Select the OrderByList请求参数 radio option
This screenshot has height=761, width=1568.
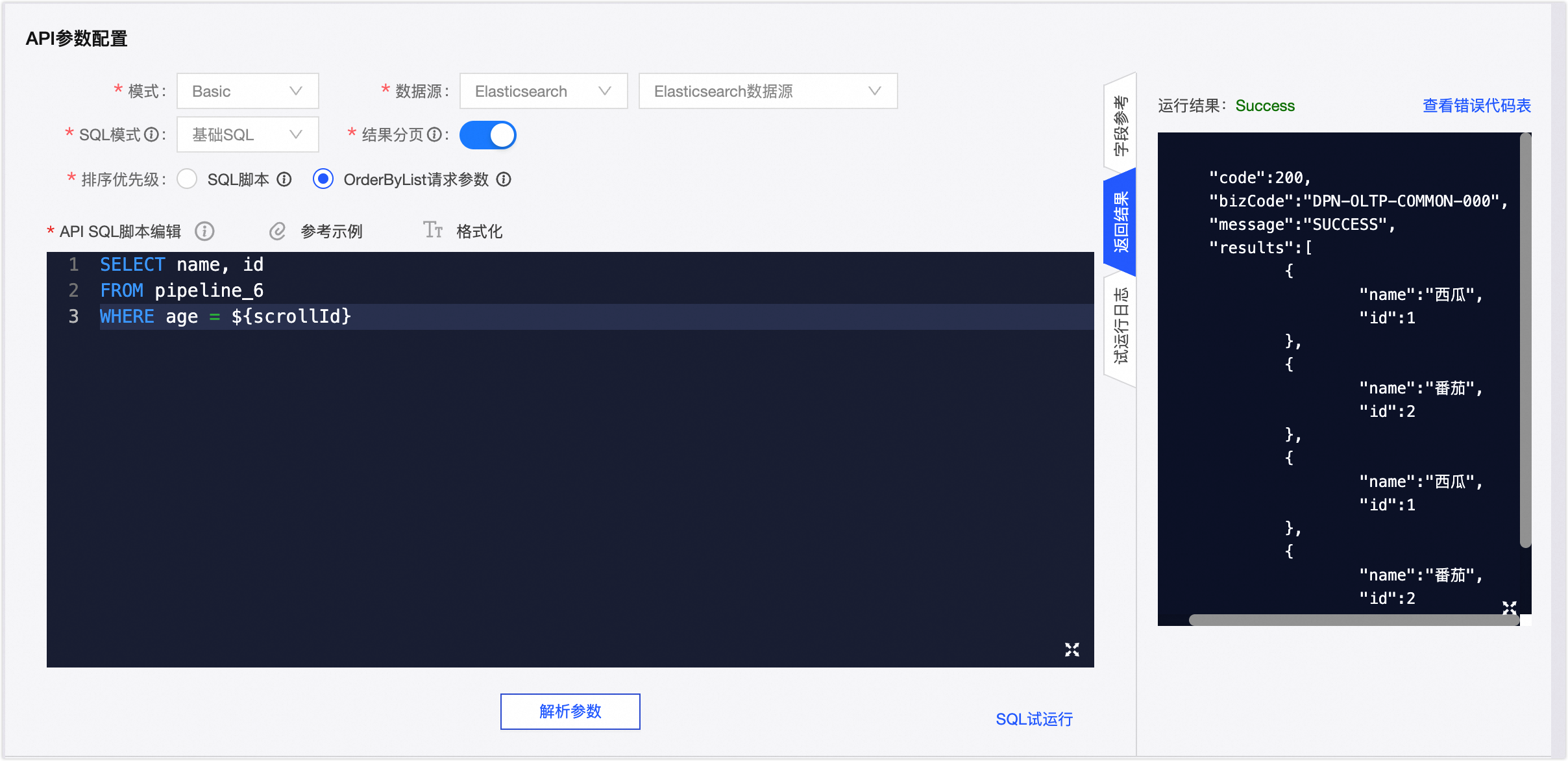[x=323, y=179]
